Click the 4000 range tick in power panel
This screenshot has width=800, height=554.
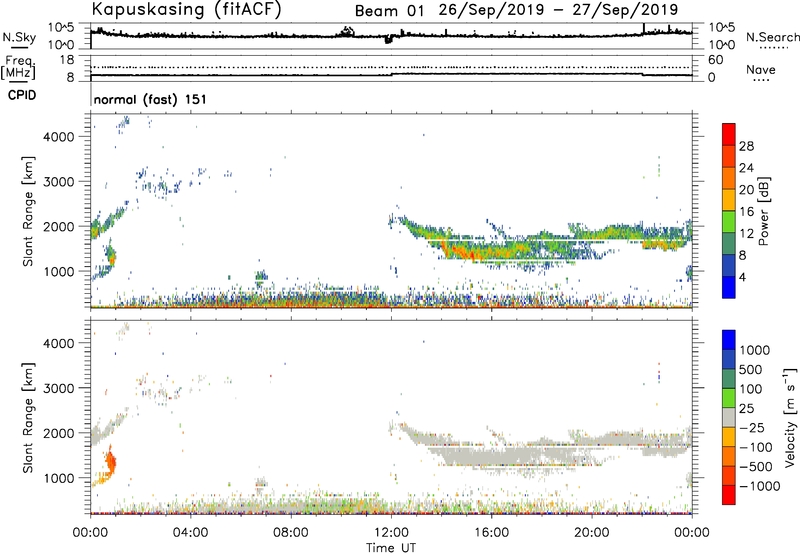(59, 137)
